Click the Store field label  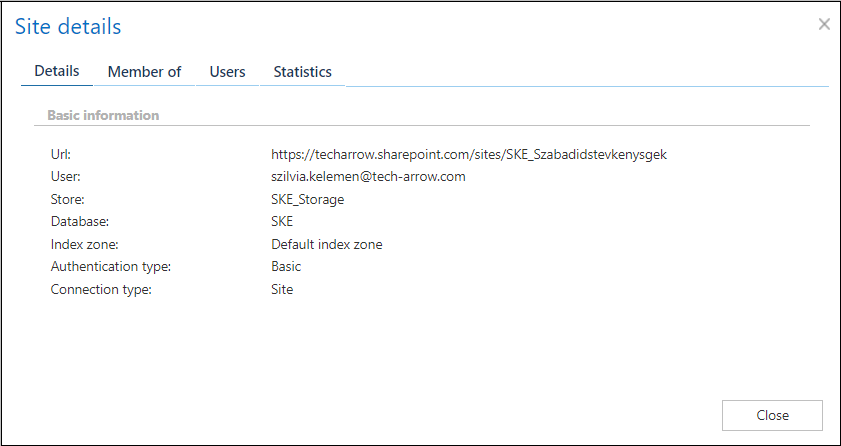coord(68,200)
